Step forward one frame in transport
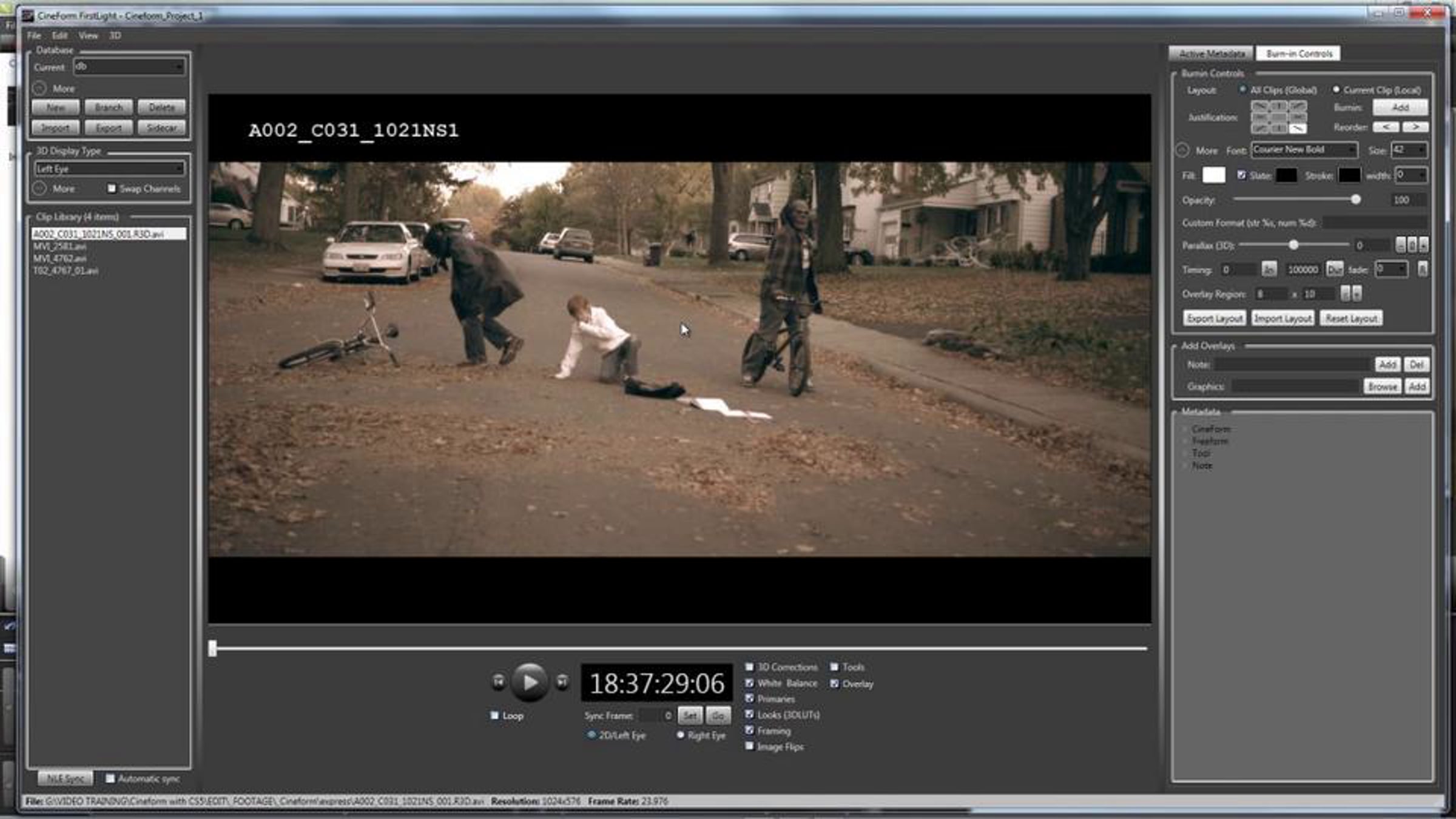The height and width of the screenshot is (819, 1456). (x=562, y=681)
